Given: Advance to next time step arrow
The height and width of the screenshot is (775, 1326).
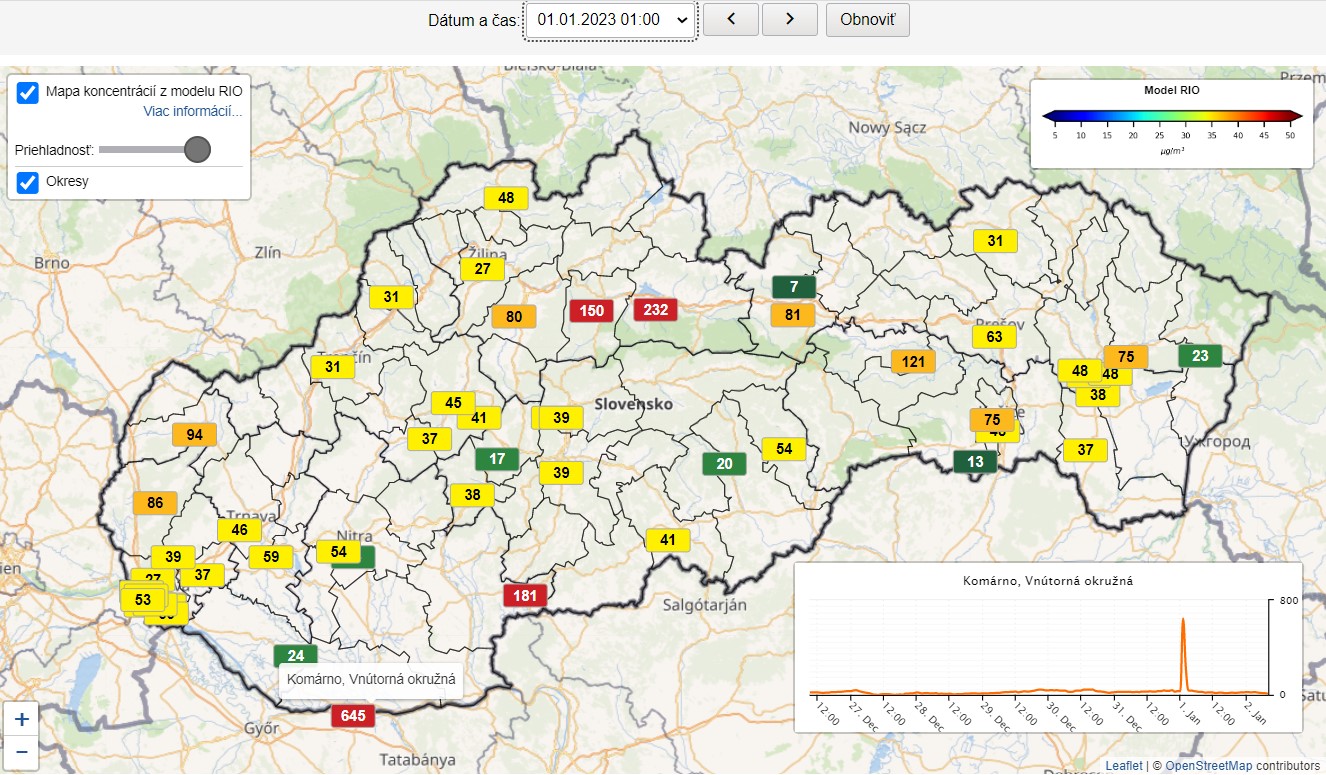Looking at the screenshot, I should click(789, 19).
